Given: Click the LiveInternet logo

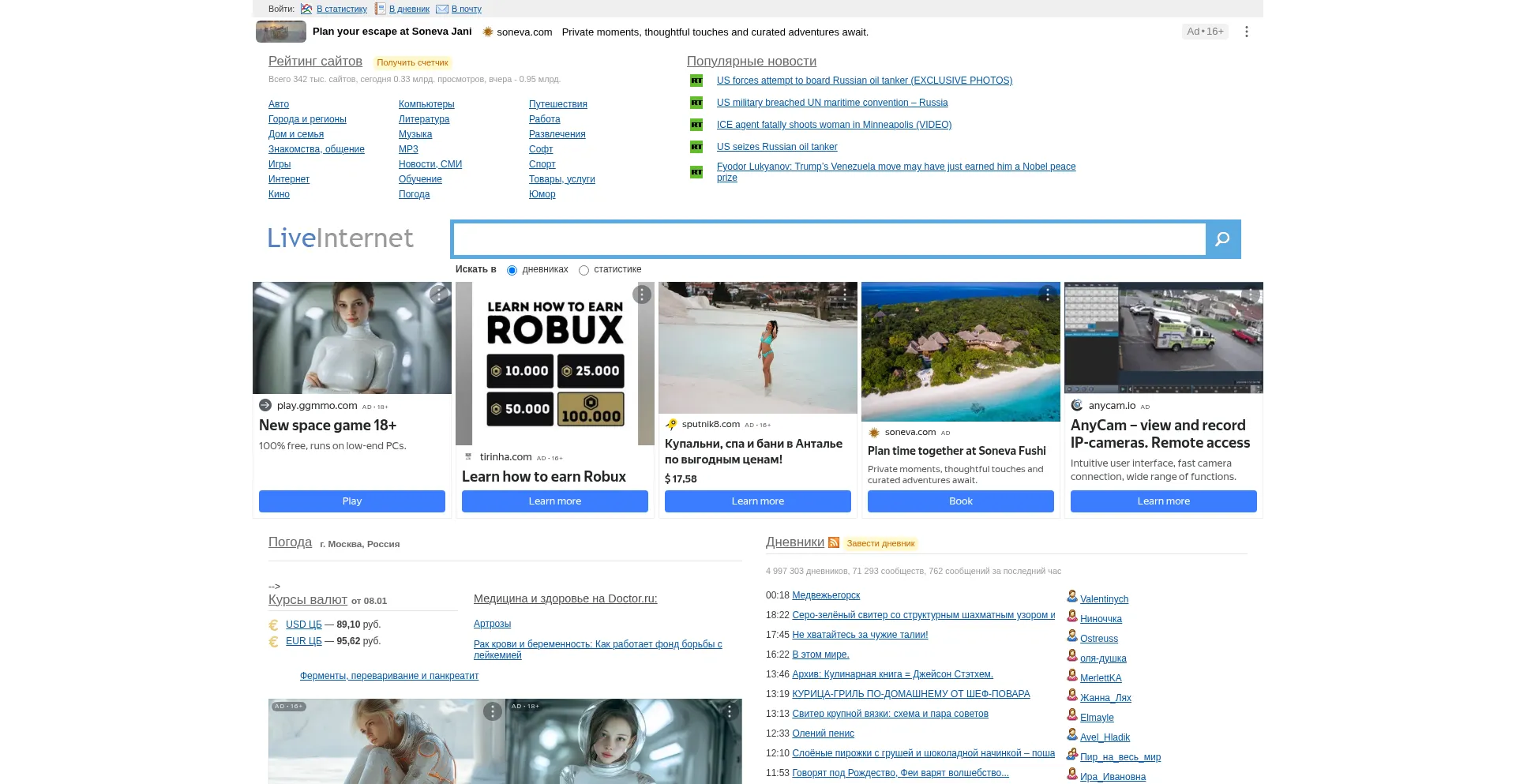Looking at the screenshot, I should click(x=340, y=238).
